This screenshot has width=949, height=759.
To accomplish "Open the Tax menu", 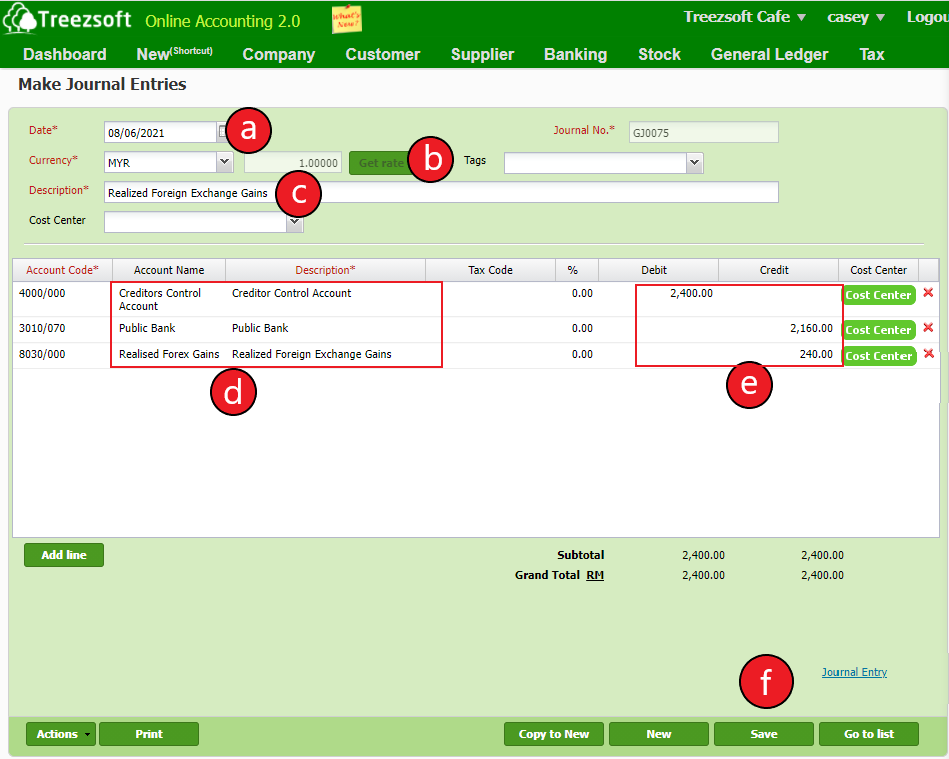I will point(872,54).
